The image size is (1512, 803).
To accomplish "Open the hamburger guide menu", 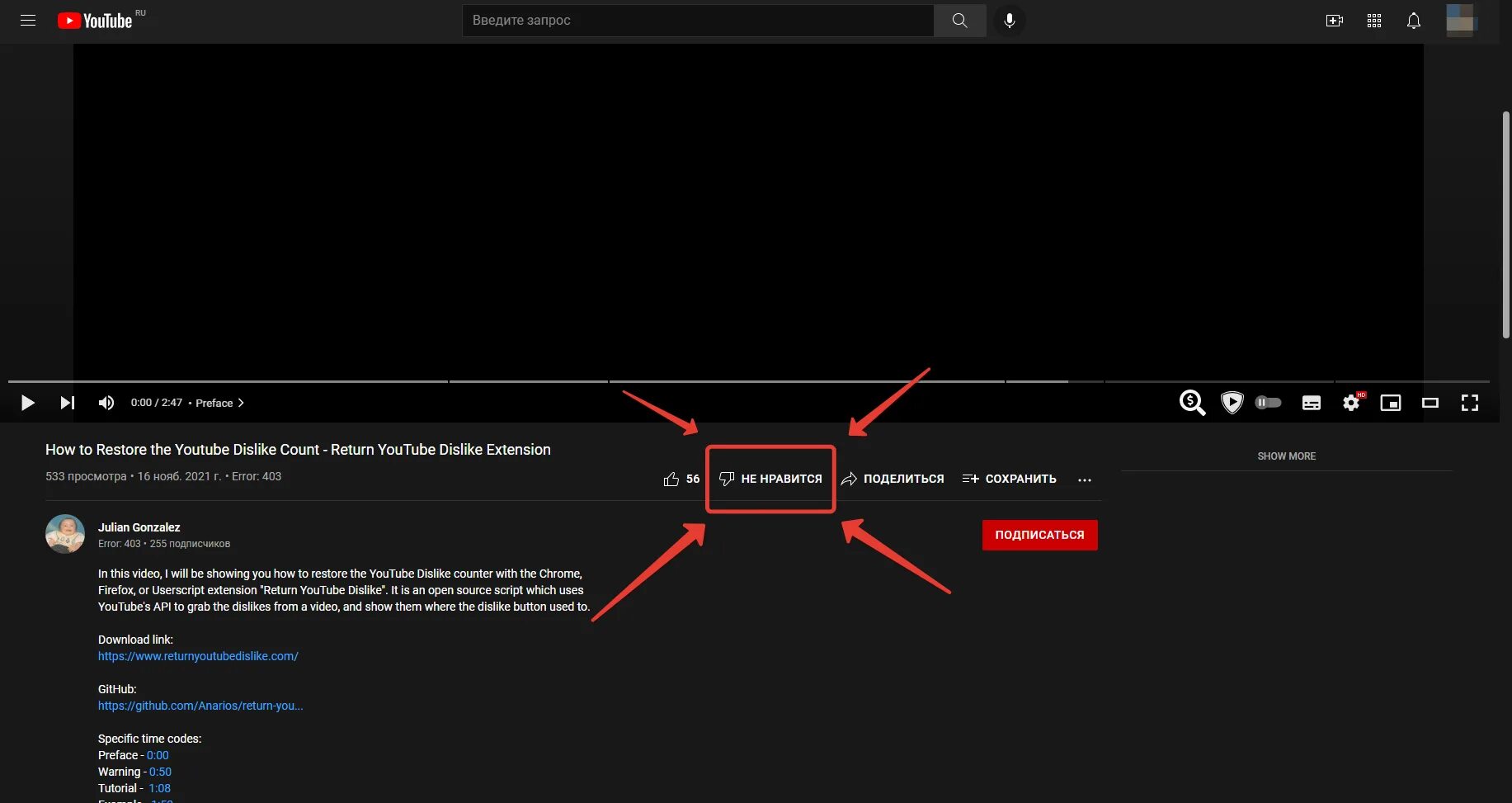I will [x=28, y=21].
